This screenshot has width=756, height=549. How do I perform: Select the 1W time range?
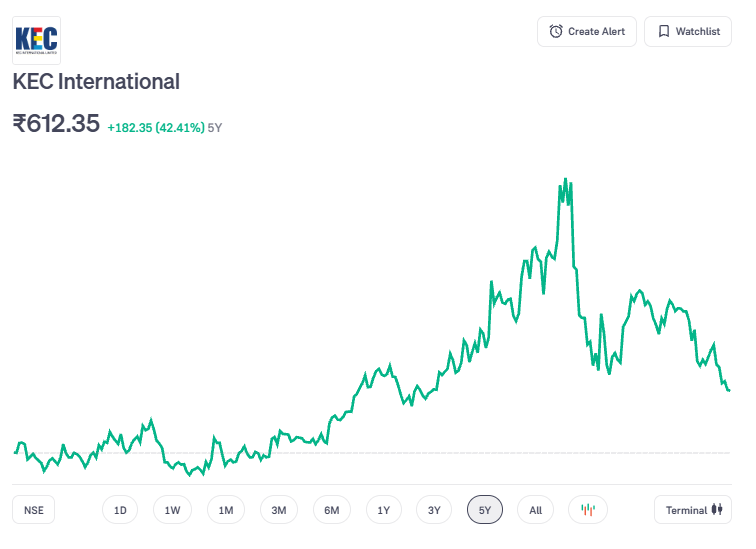pos(172,510)
